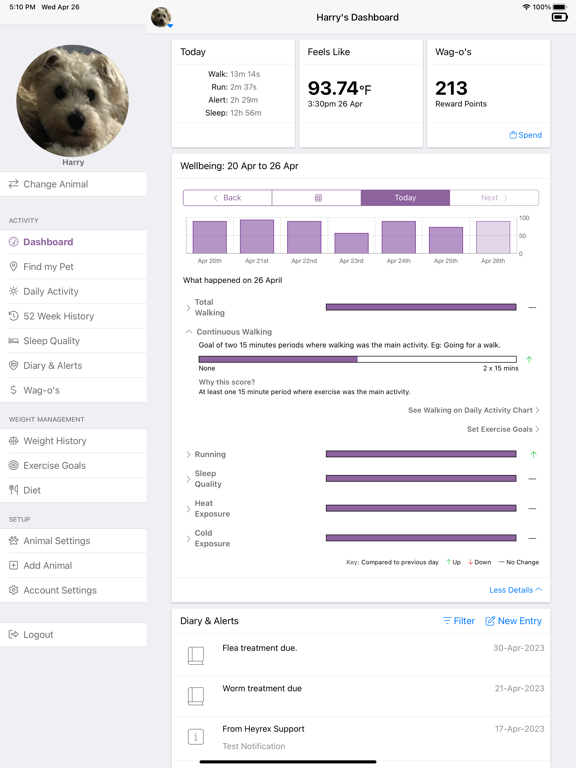The image size is (576, 768).
Task: Click the Add Animal plus icon
Action: pyautogui.click(x=14, y=565)
